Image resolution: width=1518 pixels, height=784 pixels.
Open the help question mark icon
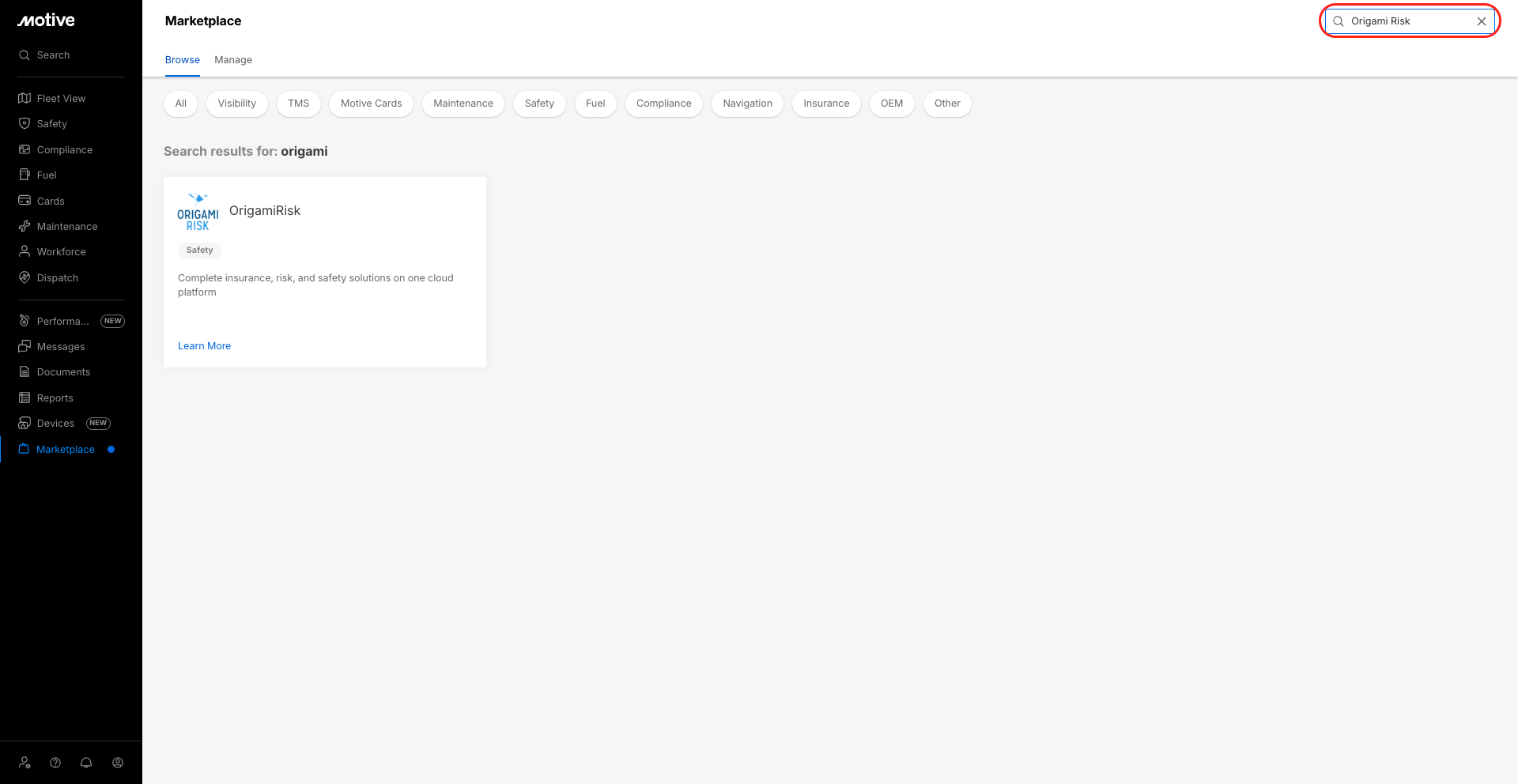click(x=55, y=763)
